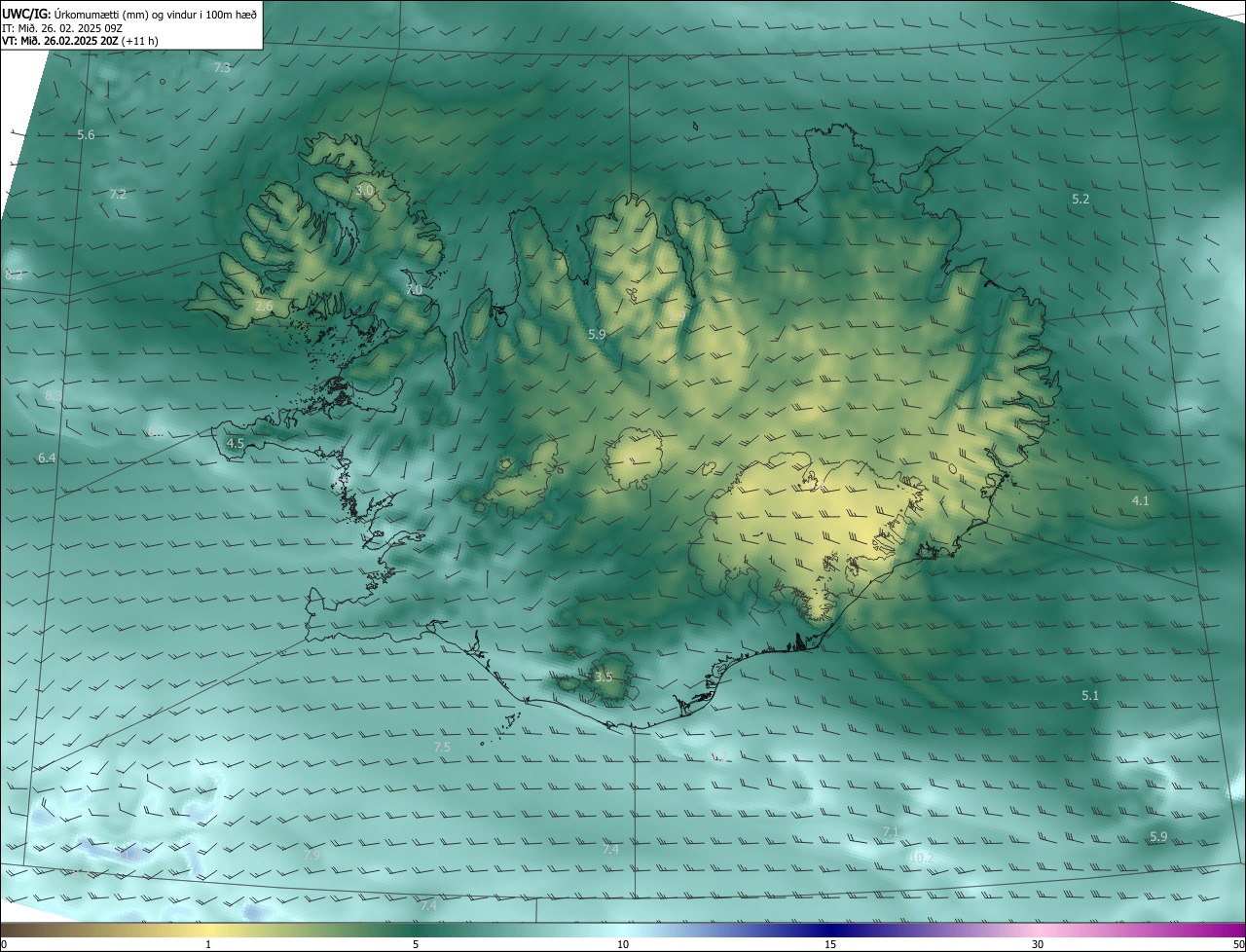This screenshot has width=1246, height=952.
Task: Click the 'VT: Mið. 26.02.2025 20Z (+11 h)' line
Action: [x=81, y=41]
